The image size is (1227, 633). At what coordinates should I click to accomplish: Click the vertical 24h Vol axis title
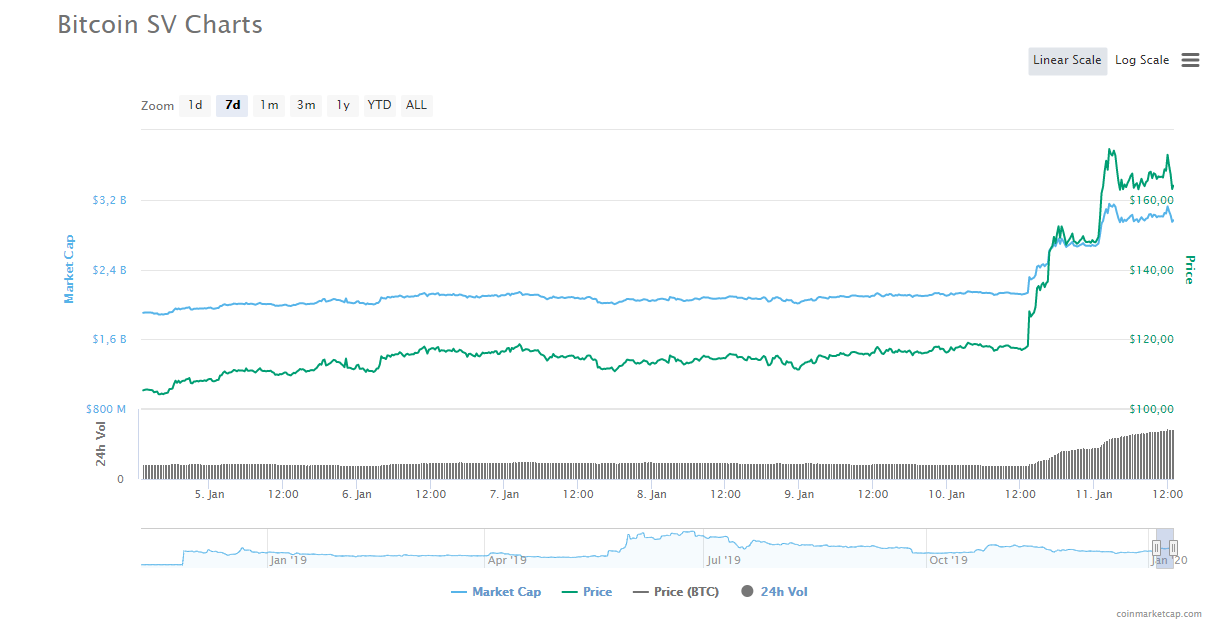coord(101,444)
